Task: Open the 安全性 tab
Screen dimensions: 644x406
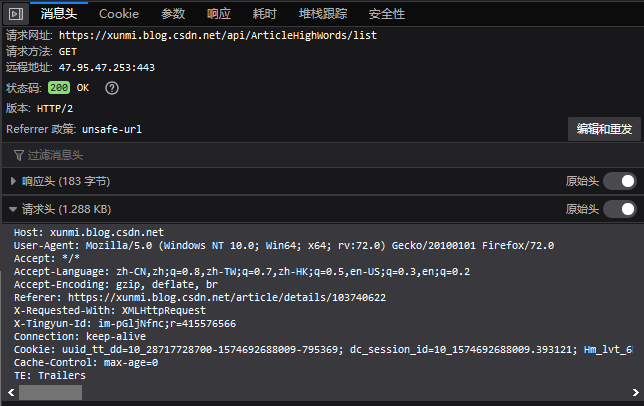Action: [x=386, y=14]
